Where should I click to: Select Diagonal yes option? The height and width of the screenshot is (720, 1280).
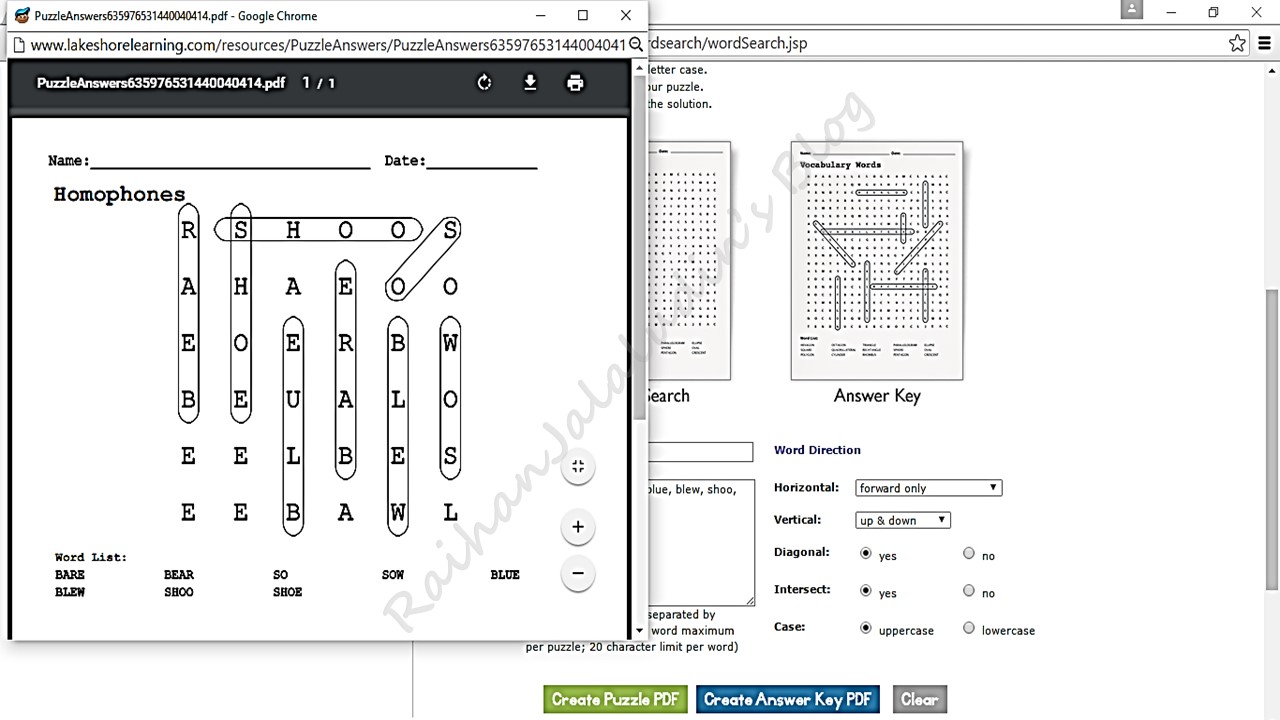coord(866,553)
